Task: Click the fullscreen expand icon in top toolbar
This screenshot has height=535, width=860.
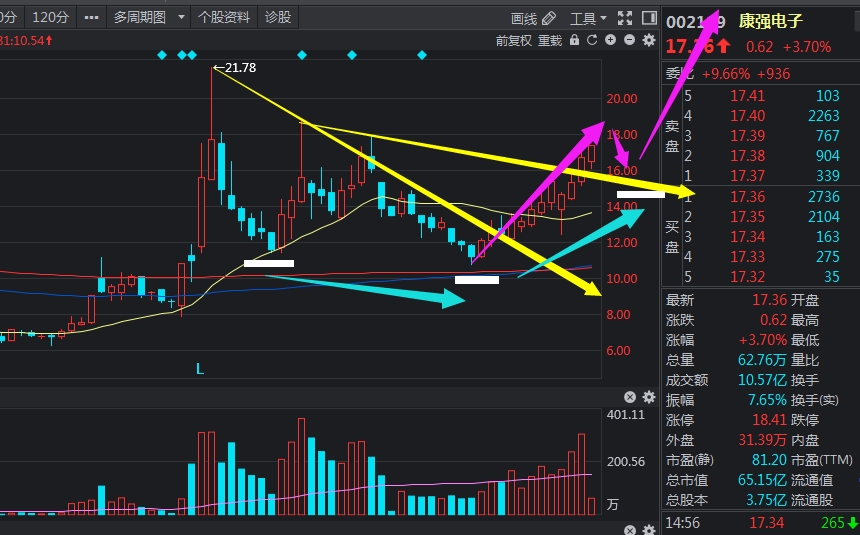Action: point(626,18)
